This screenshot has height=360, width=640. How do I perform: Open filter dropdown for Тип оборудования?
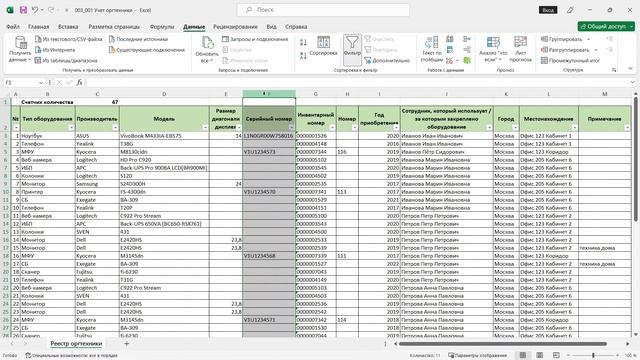pyautogui.click(x=71, y=128)
